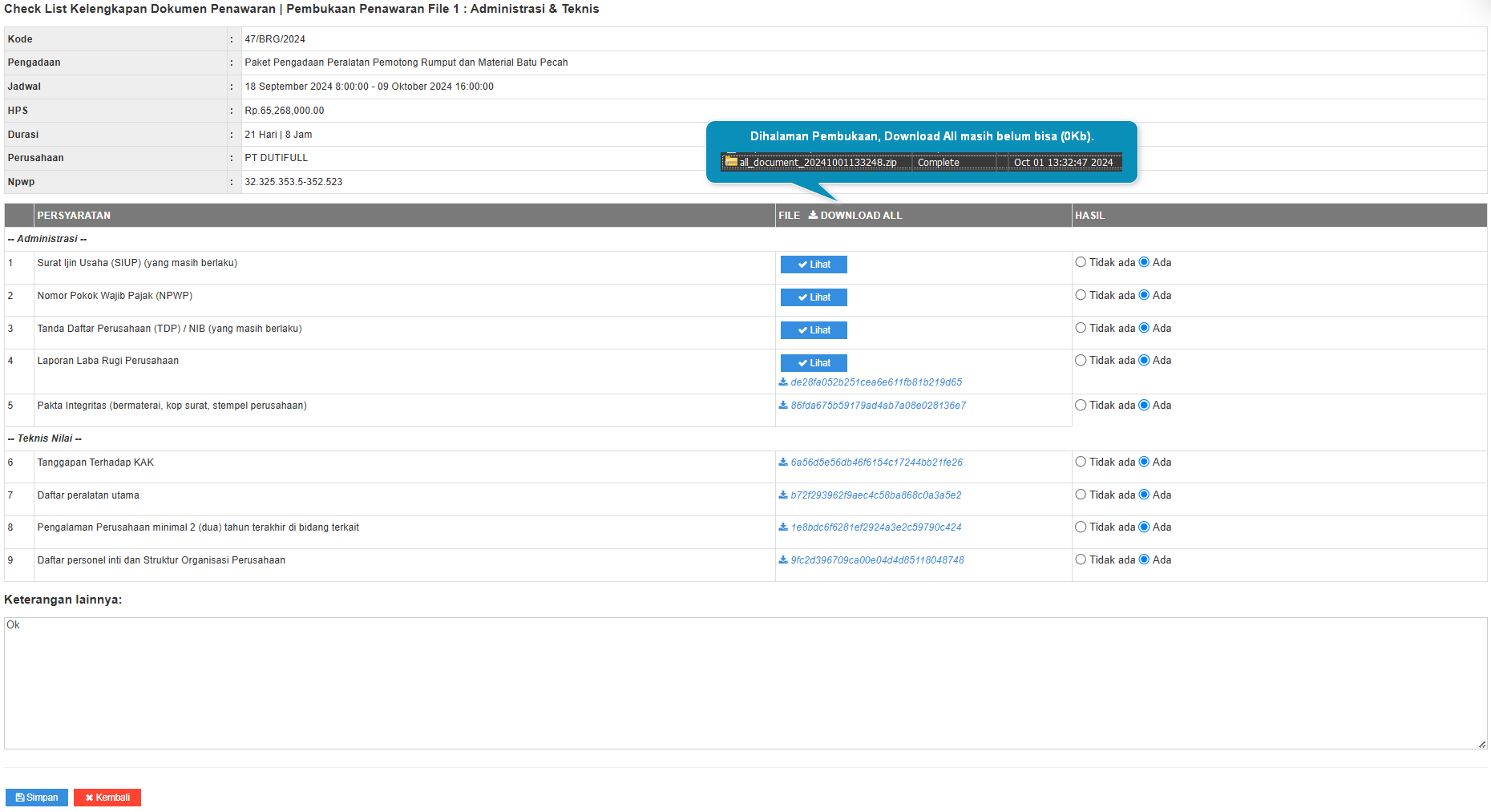Click the PERSYARATAN column header
1491x812 pixels.
pyautogui.click(x=74, y=216)
